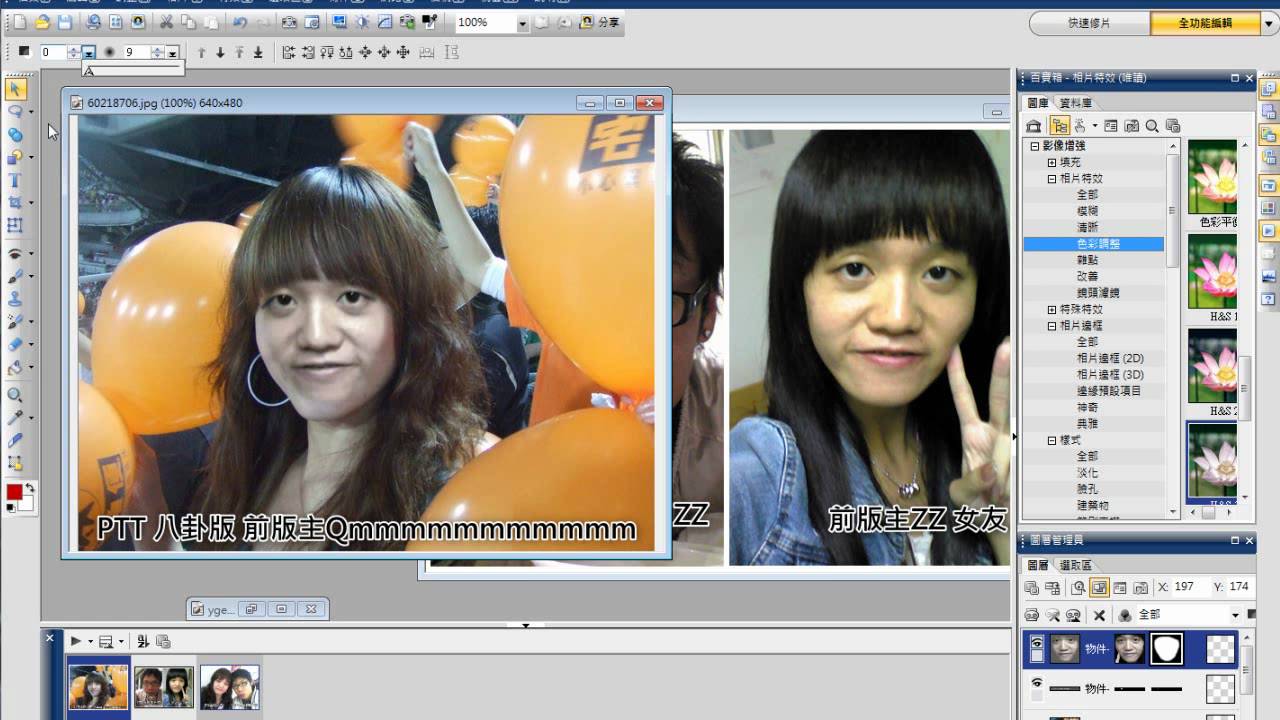Select 邊緣預設項目 in the tree
The height and width of the screenshot is (720, 1280).
tap(1108, 391)
